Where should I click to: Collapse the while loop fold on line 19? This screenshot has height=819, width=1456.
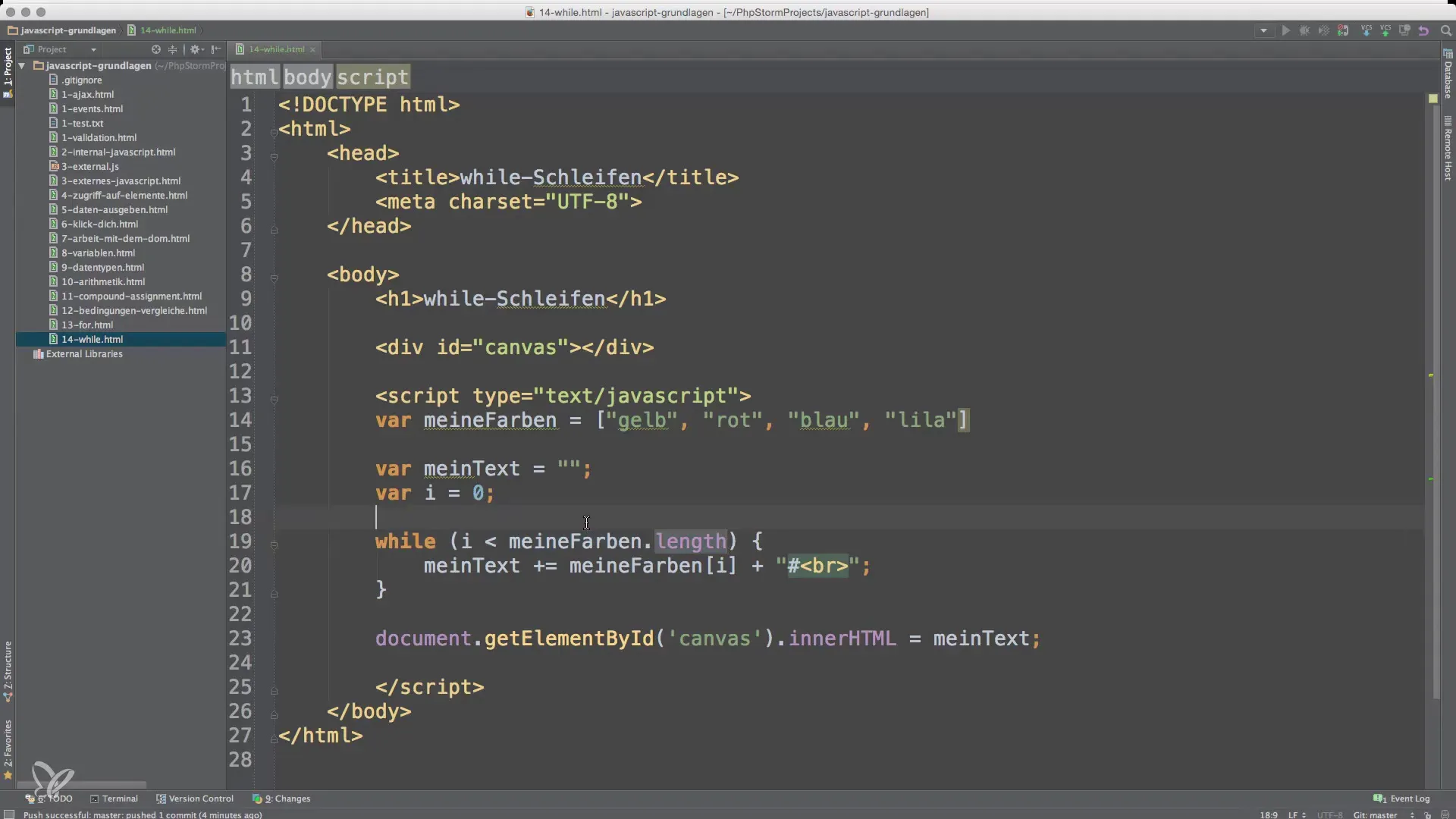(274, 545)
